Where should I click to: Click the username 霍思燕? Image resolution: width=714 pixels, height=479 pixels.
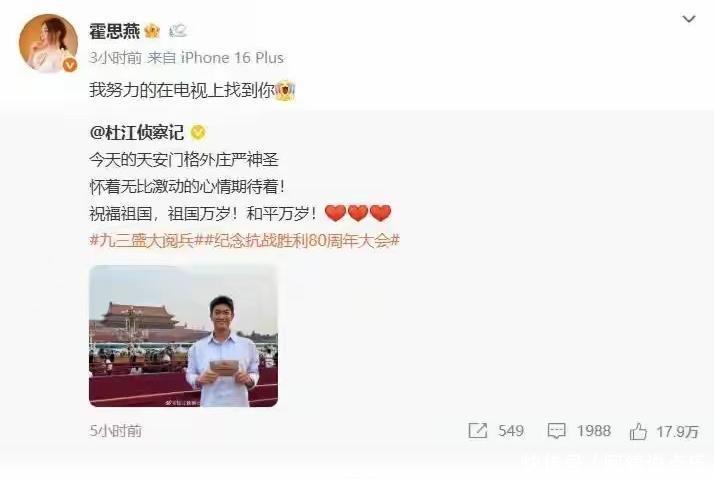click(114, 31)
